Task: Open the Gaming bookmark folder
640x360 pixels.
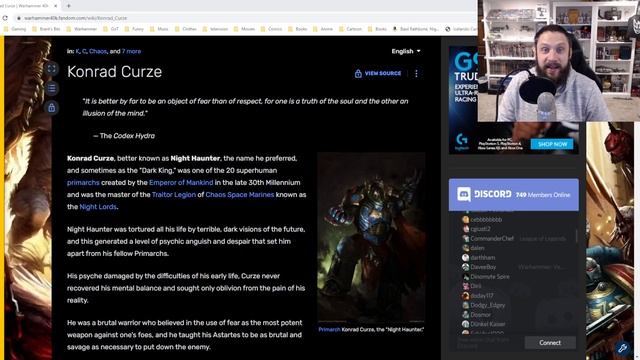Action: [15, 29]
